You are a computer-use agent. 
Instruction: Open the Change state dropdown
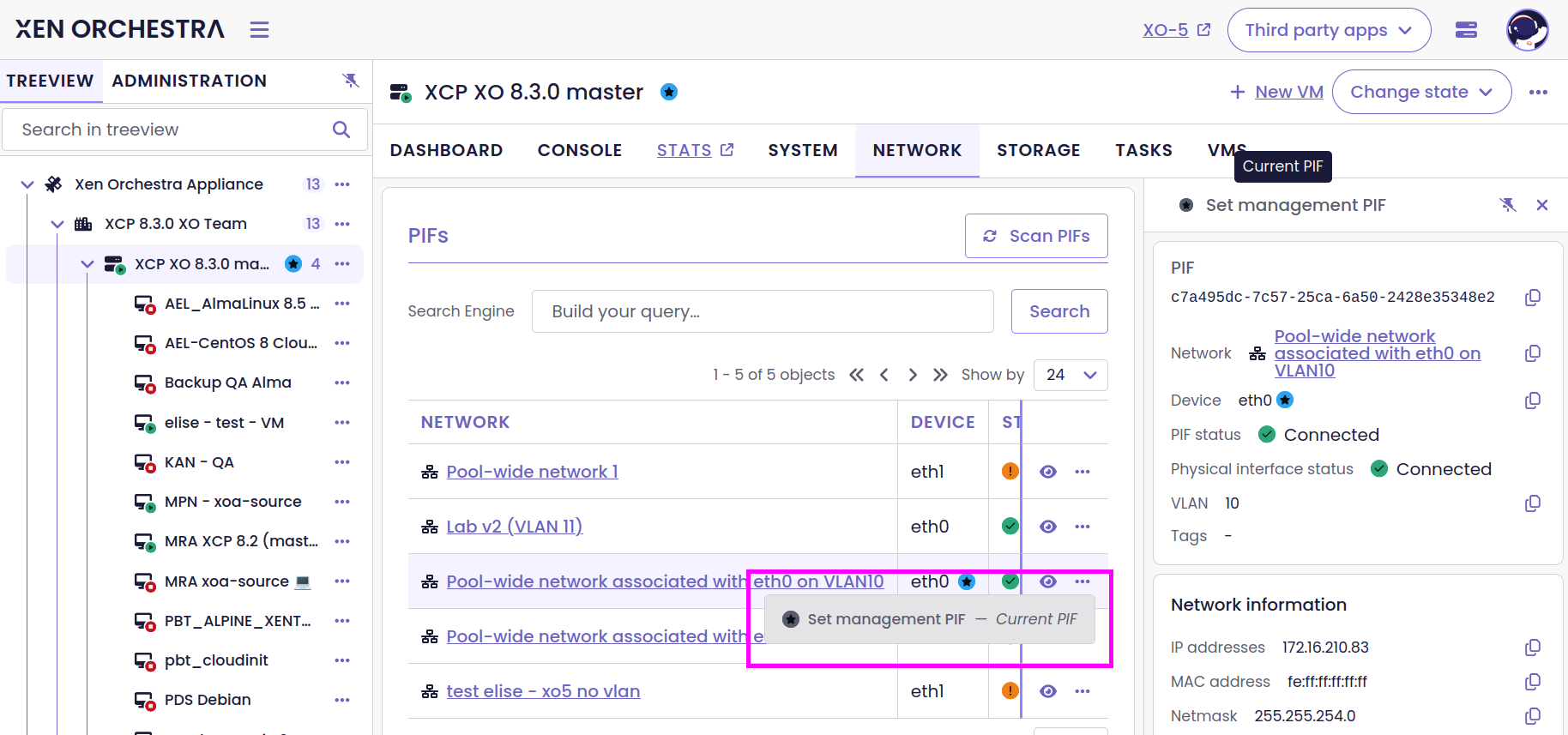tap(1421, 92)
